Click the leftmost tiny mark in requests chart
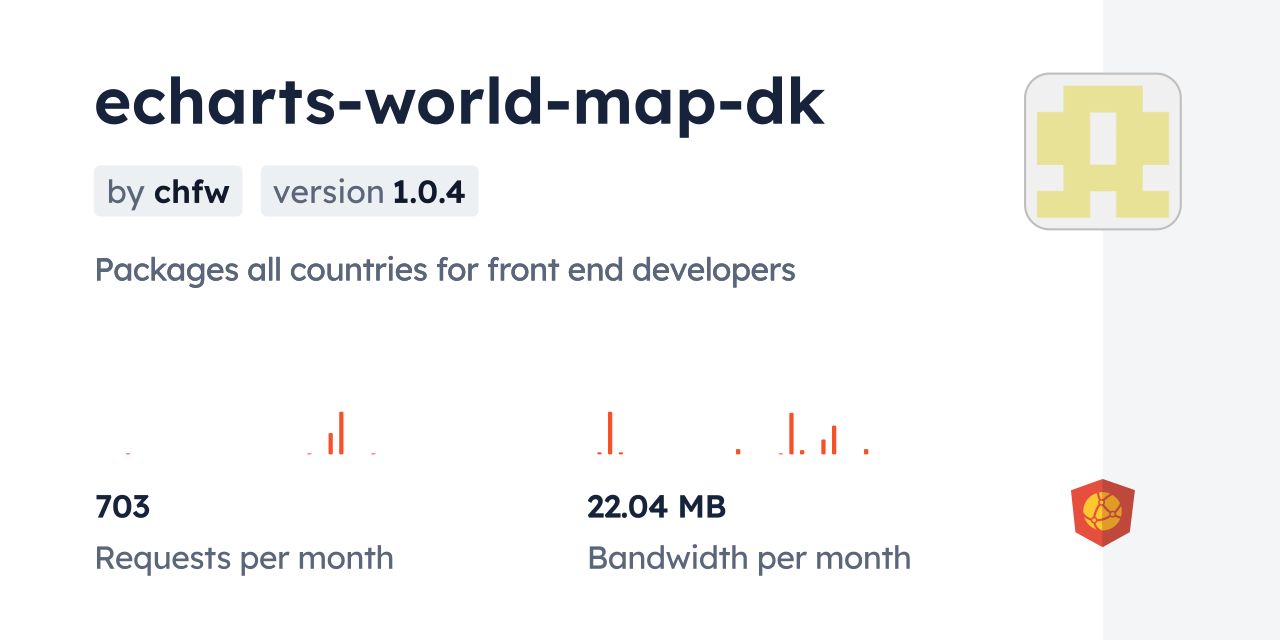 coord(128,453)
